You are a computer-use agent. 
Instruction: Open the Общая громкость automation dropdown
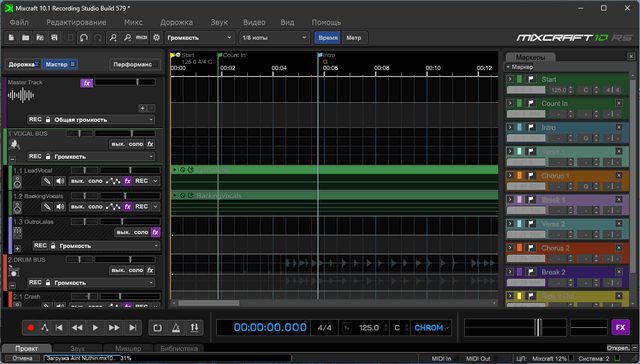pos(104,120)
